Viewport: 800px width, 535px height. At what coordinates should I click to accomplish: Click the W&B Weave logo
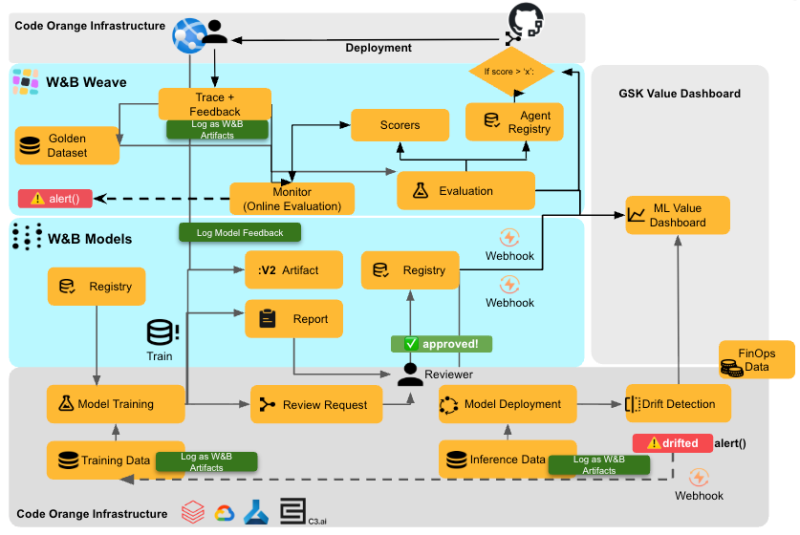pos(25,81)
